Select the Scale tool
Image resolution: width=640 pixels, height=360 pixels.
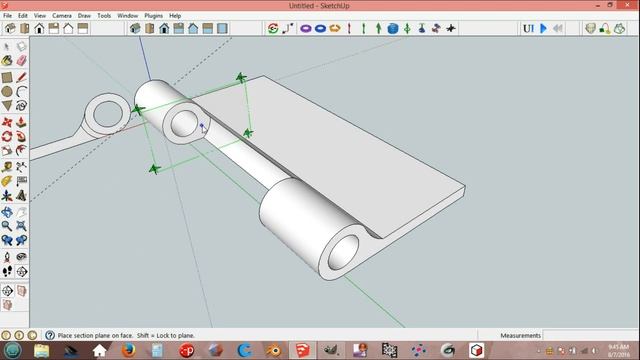point(7,151)
